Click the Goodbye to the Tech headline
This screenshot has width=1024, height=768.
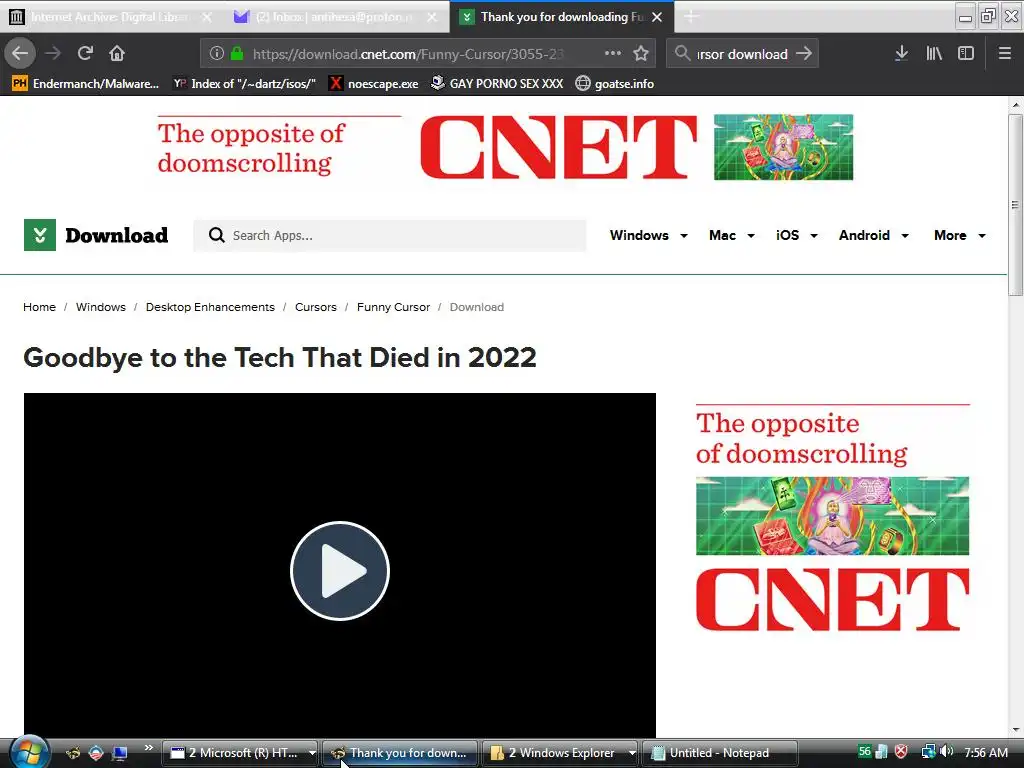[x=280, y=357]
